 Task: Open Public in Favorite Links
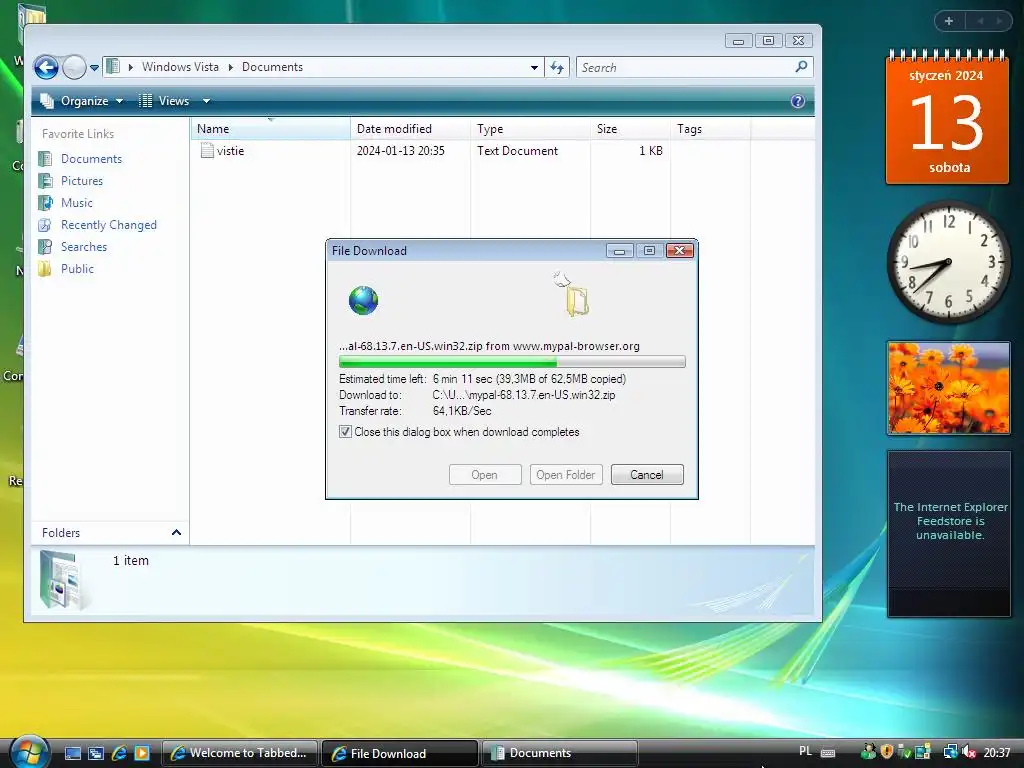click(77, 269)
